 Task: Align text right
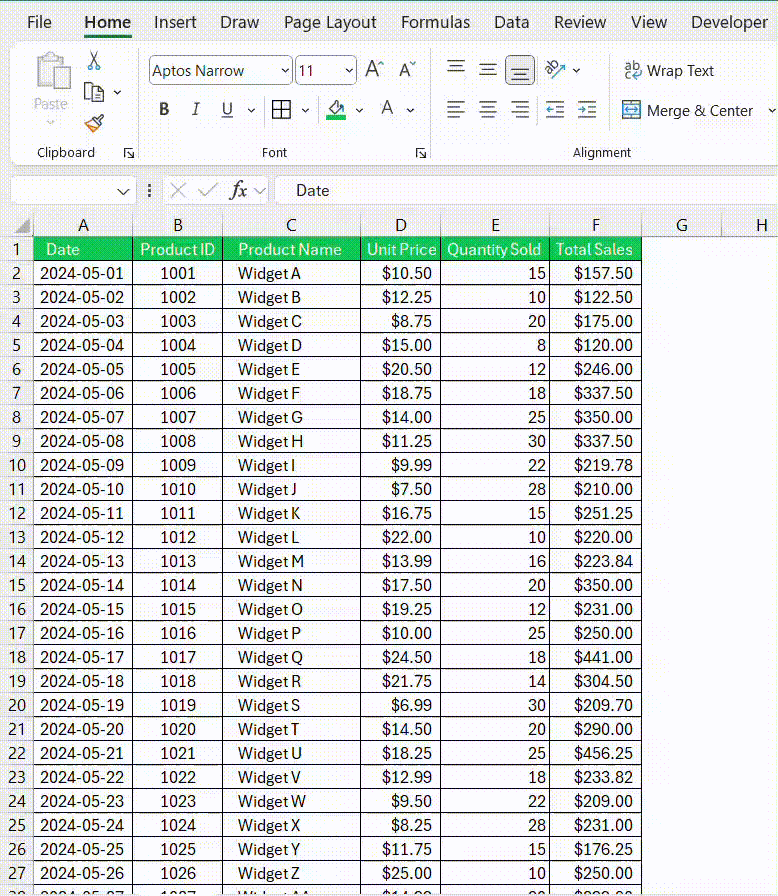(520, 109)
